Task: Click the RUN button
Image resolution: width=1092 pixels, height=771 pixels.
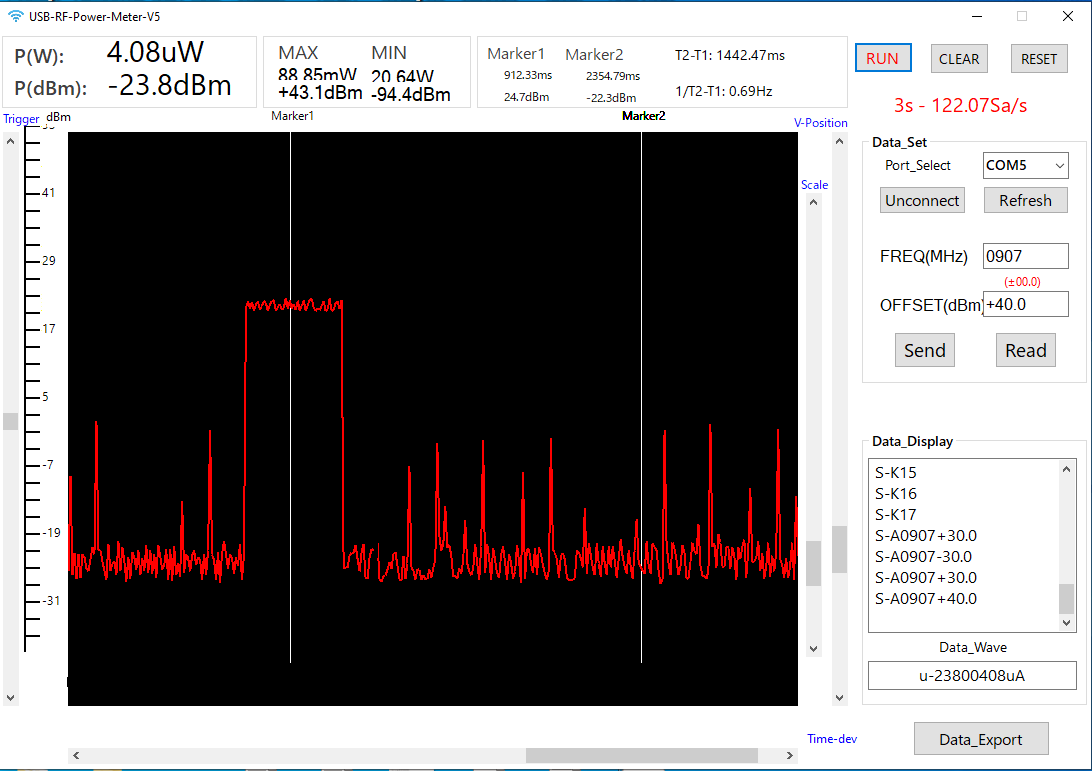Action: click(x=882, y=59)
